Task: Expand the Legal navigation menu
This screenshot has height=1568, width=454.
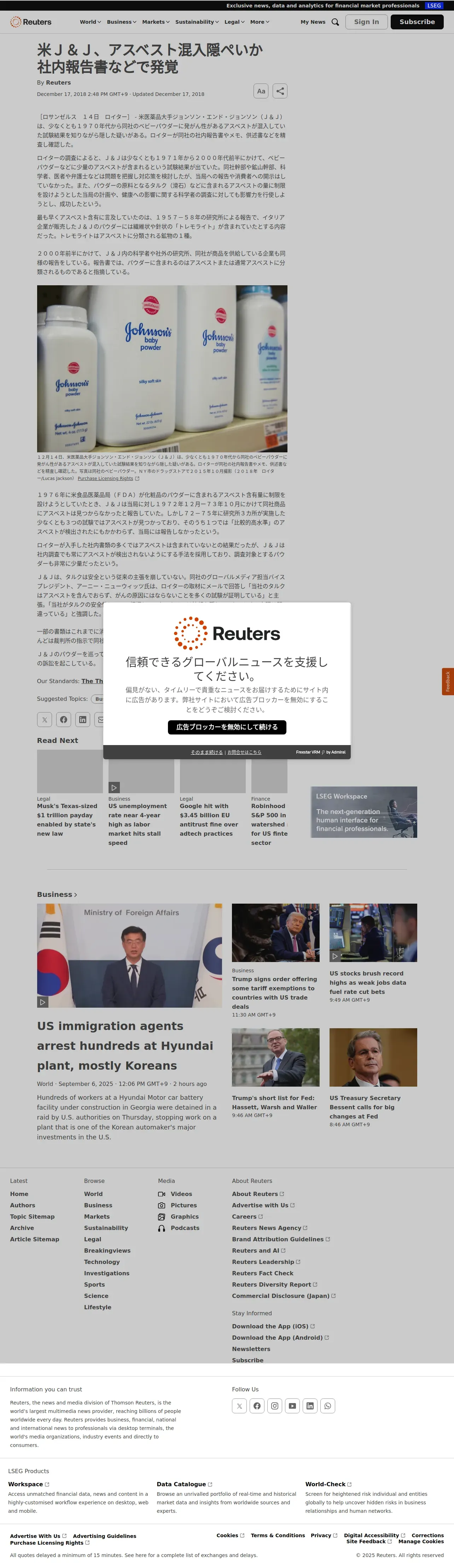Action: tap(234, 22)
